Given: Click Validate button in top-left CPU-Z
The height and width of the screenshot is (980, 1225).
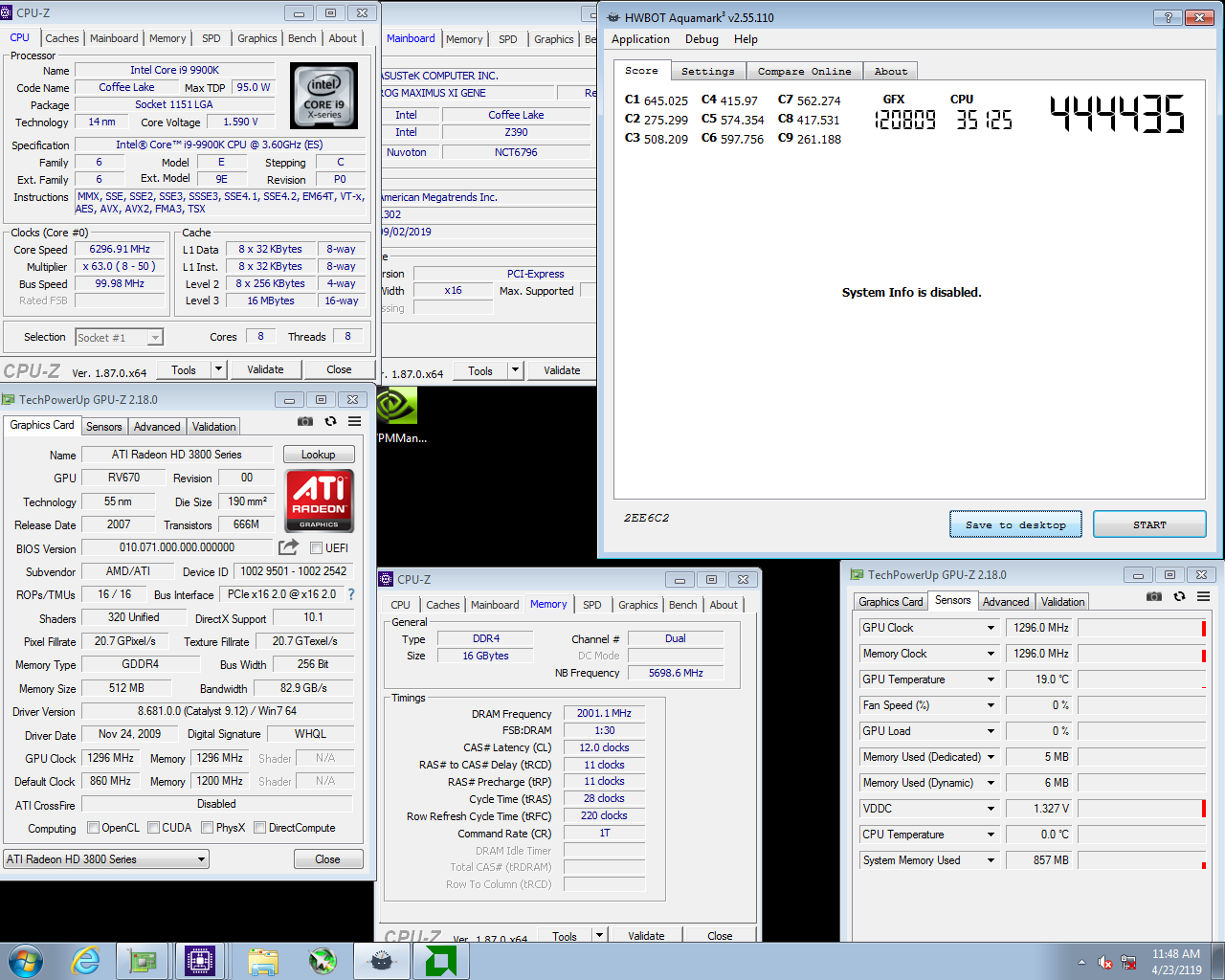Looking at the screenshot, I should 265,369.
